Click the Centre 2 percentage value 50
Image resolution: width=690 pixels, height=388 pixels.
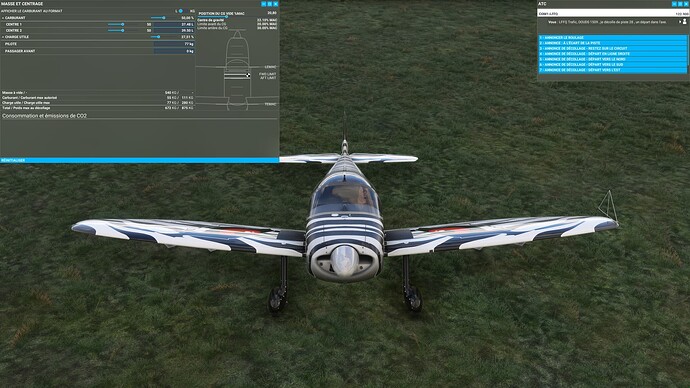point(149,30)
